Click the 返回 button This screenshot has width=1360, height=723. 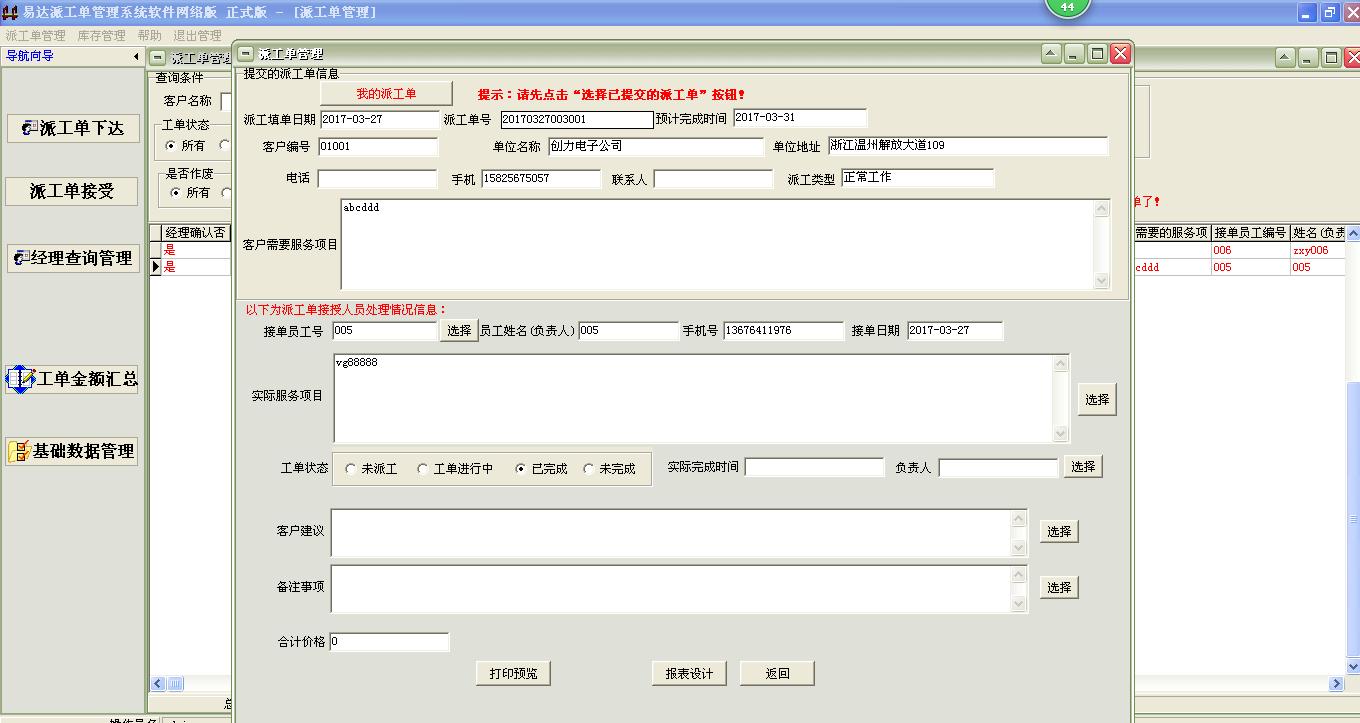[777, 673]
